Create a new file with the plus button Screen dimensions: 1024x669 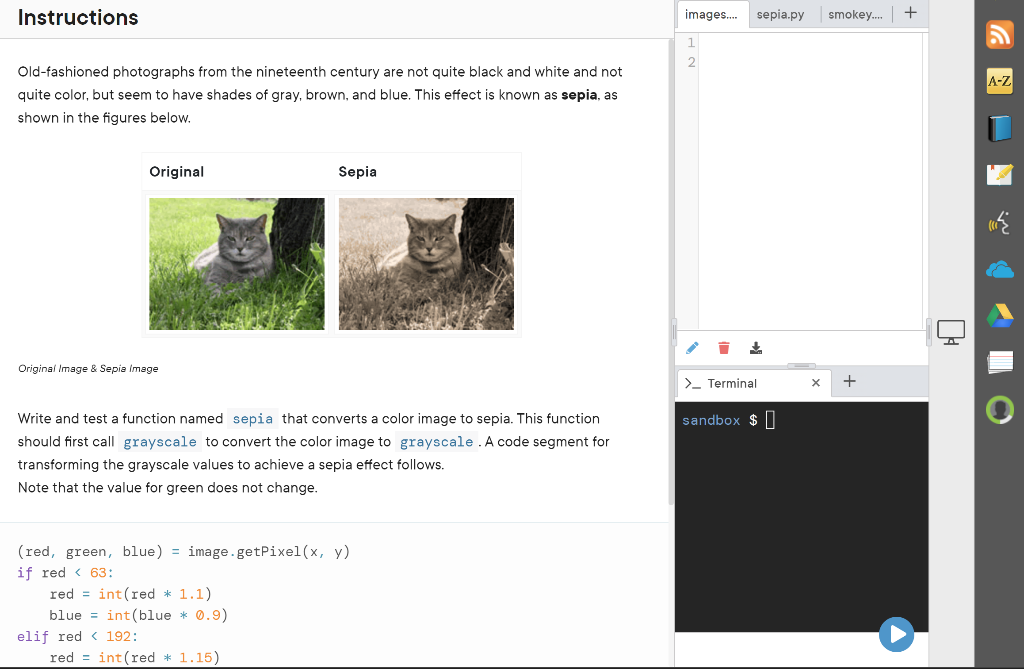pos(910,13)
